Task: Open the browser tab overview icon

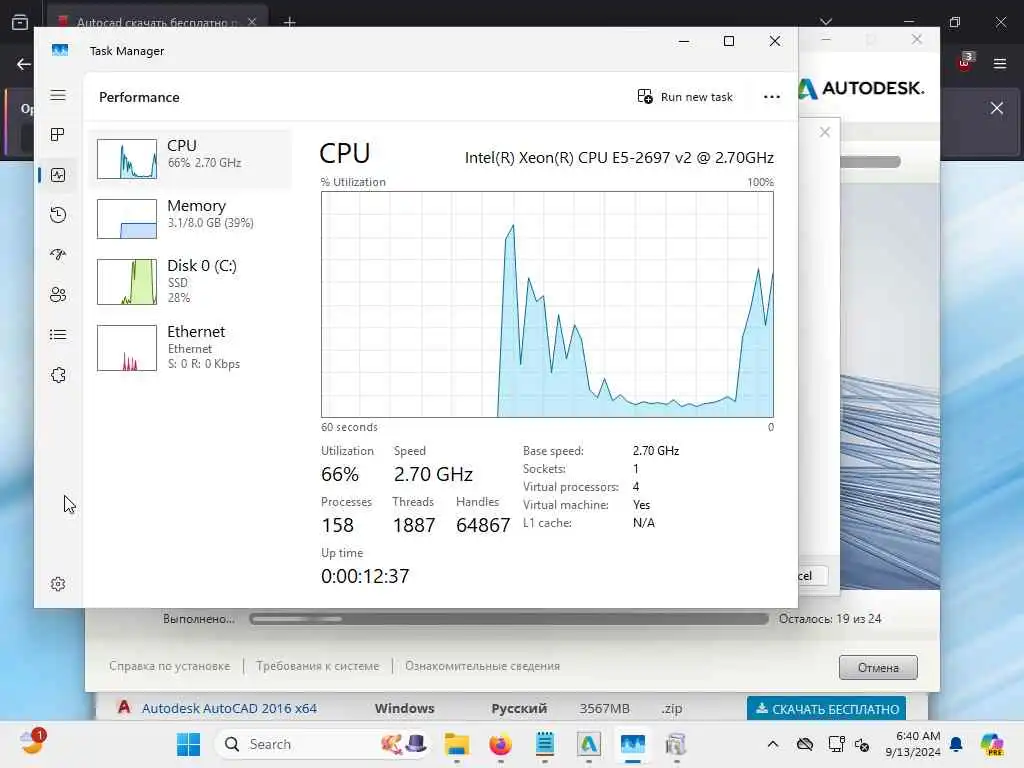Action: (20, 22)
